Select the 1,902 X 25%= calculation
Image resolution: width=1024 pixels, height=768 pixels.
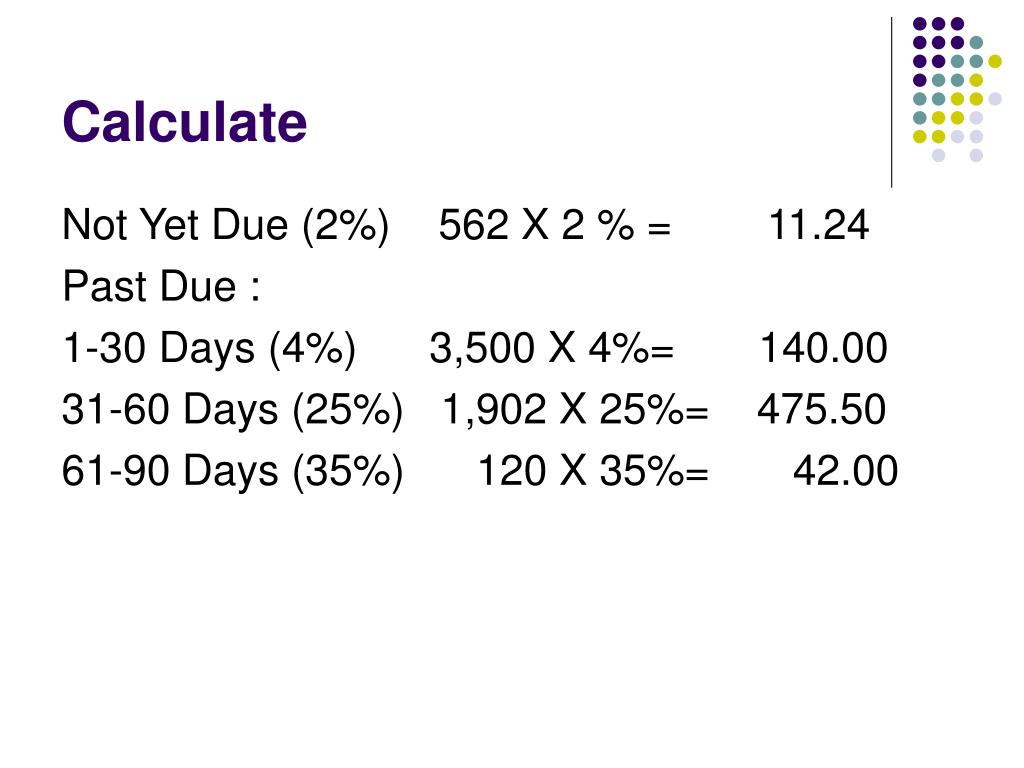click(575, 409)
